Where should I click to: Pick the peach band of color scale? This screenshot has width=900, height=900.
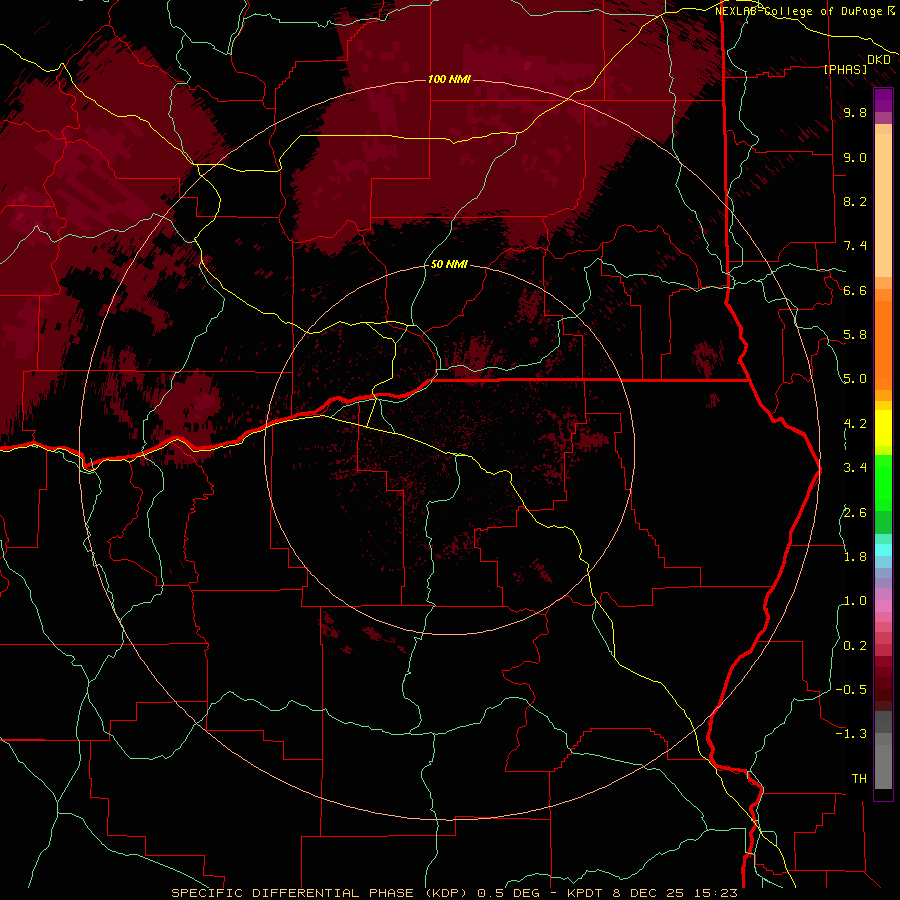tap(883, 205)
